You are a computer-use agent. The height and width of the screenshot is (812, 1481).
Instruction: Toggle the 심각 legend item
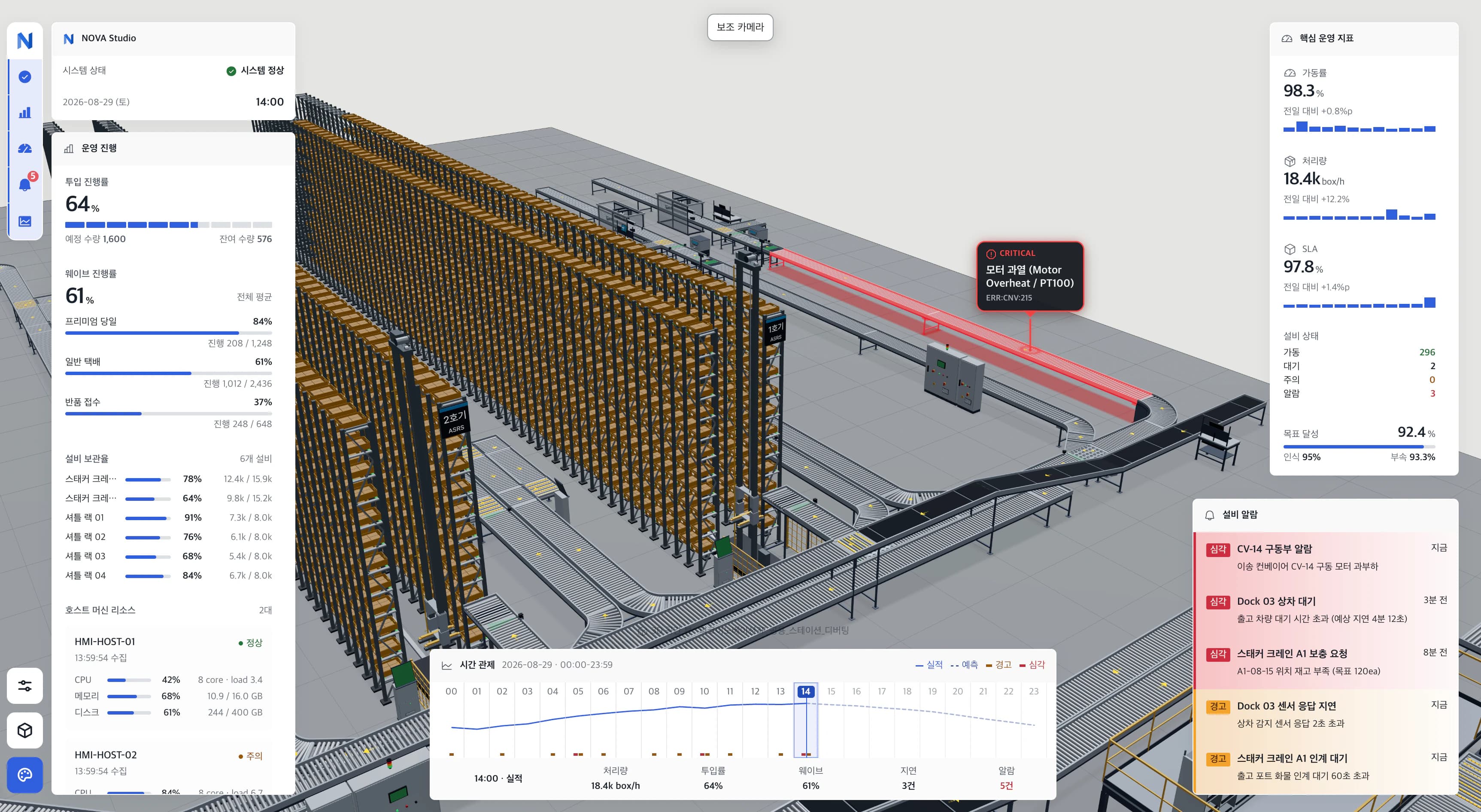[1032, 665]
